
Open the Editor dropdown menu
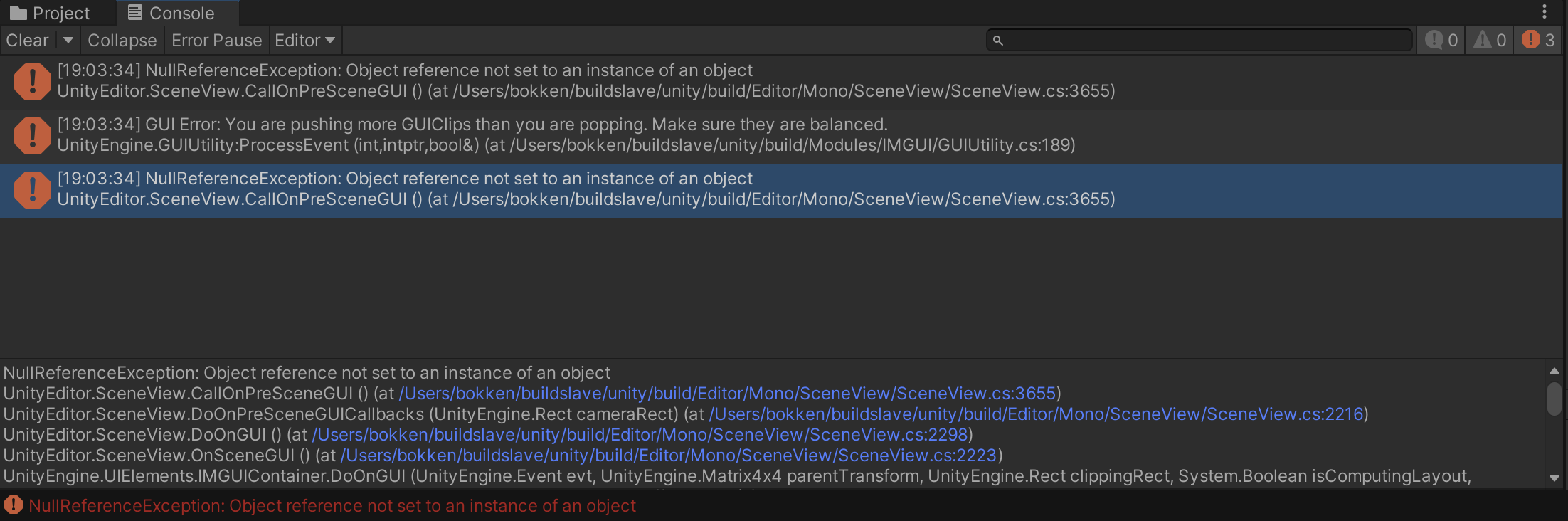click(x=305, y=41)
